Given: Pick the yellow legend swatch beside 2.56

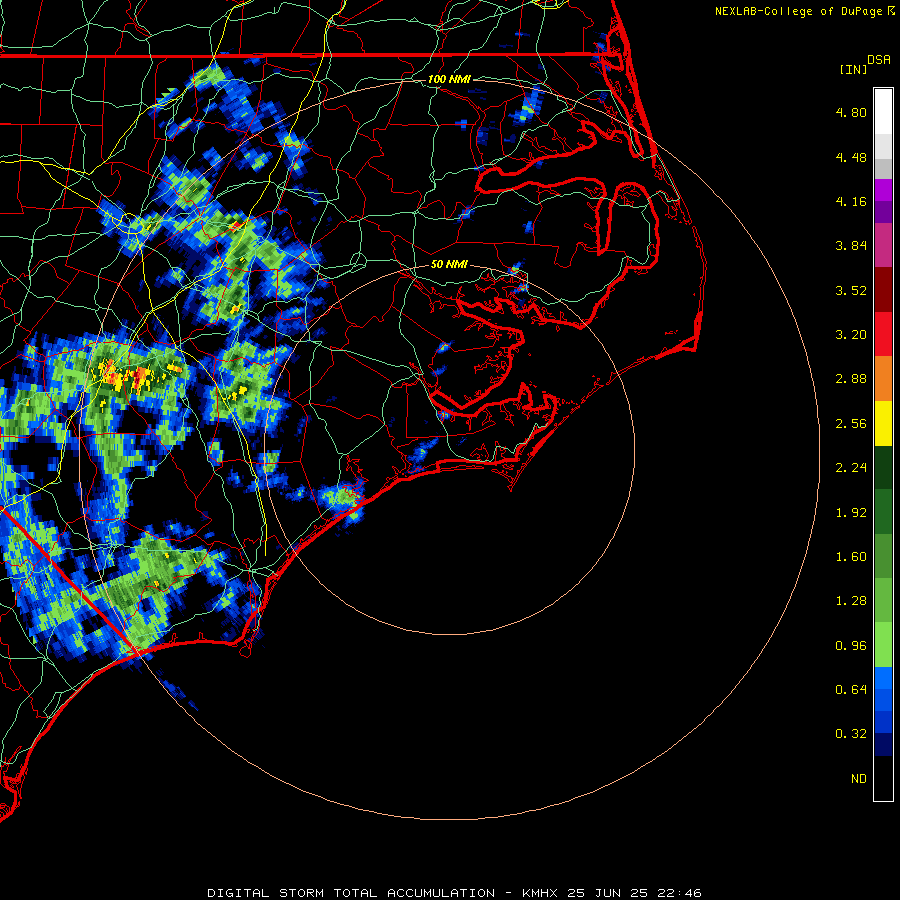Looking at the screenshot, I should (883, 424).
